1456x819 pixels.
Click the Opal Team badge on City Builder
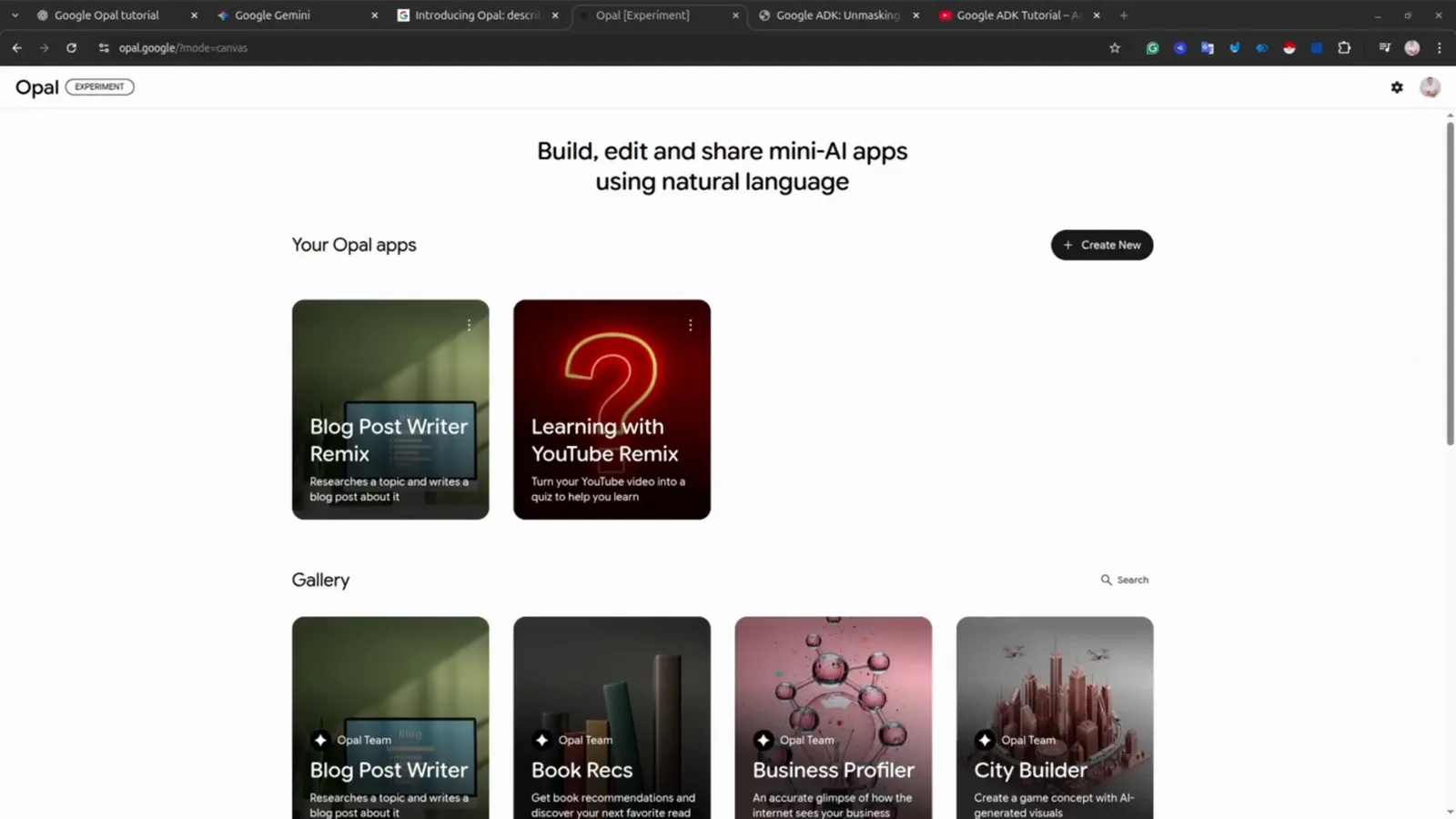coord(1017,740)
